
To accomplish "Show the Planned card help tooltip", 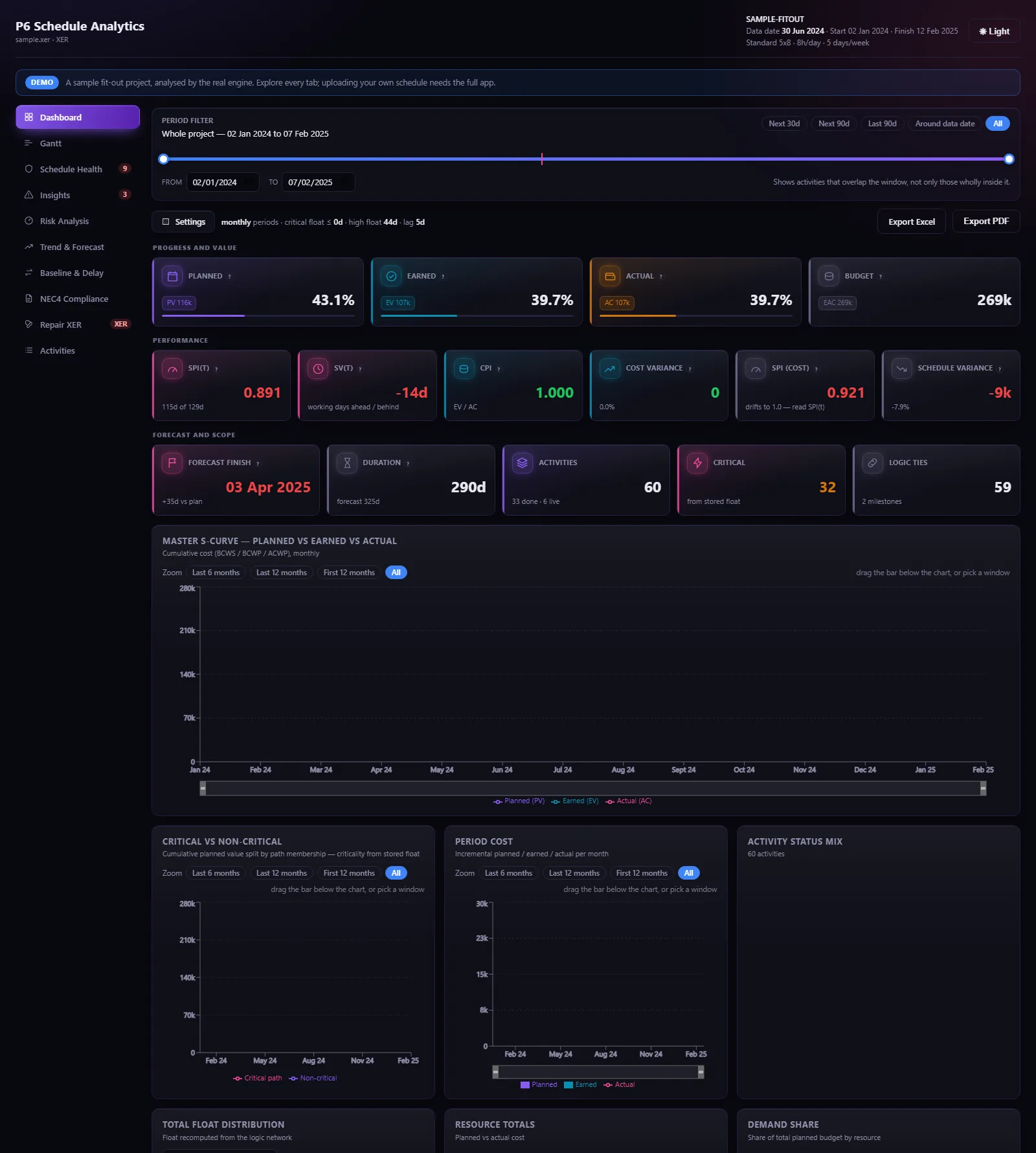I will pos(229,277).
